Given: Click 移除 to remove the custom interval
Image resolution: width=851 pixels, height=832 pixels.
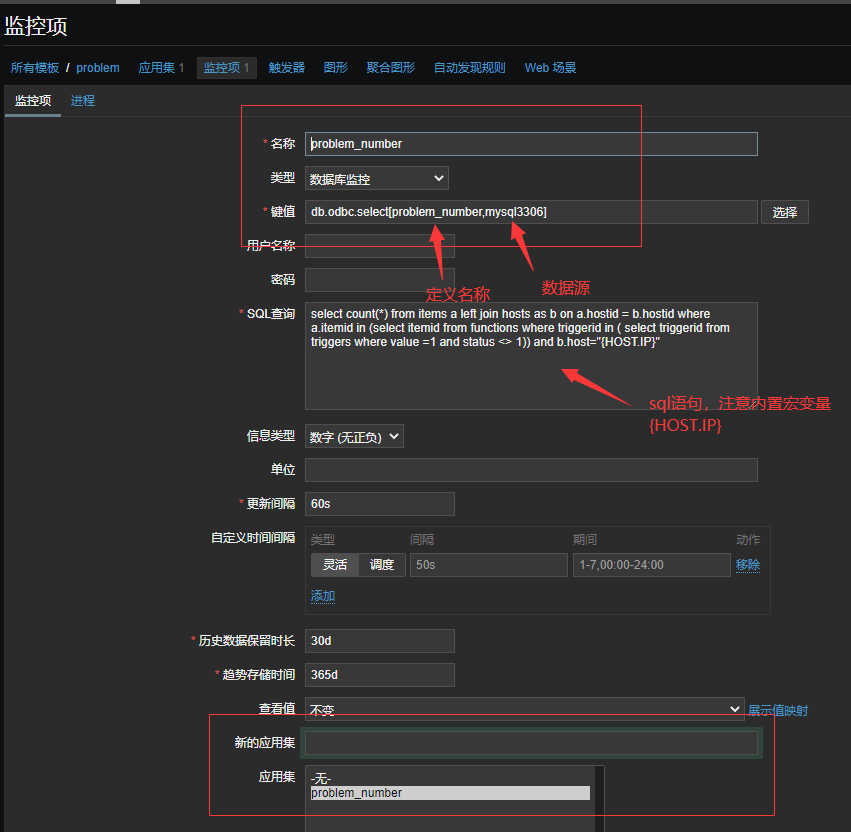Looking at the screenshot, I should (748, 565).
